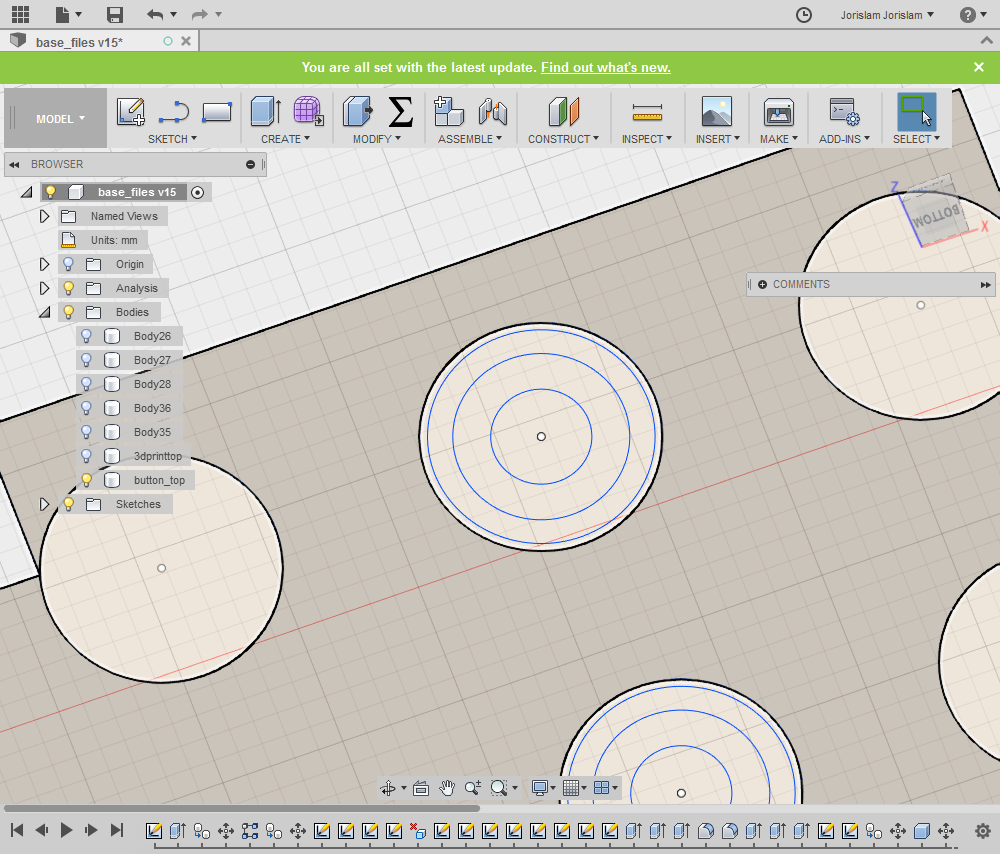
Task: Expand the Analysis folder arrow
Action: pos(44,288)
